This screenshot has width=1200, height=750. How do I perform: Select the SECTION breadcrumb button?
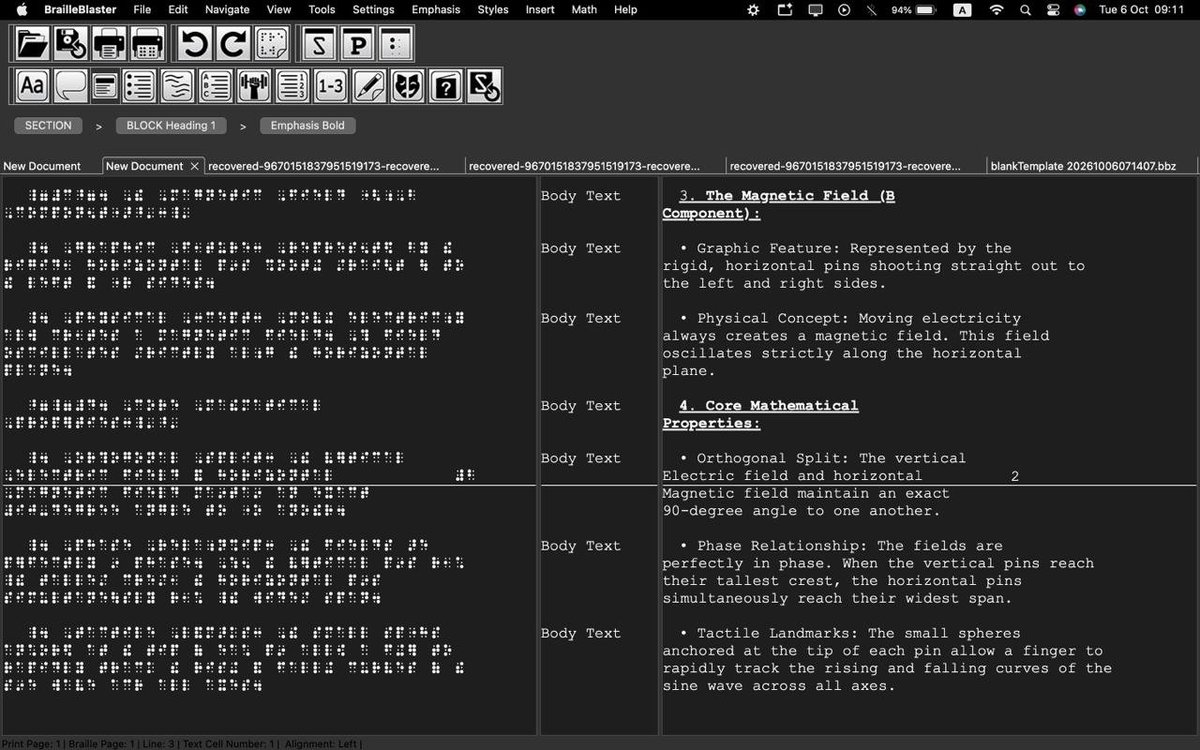point(48,126)
